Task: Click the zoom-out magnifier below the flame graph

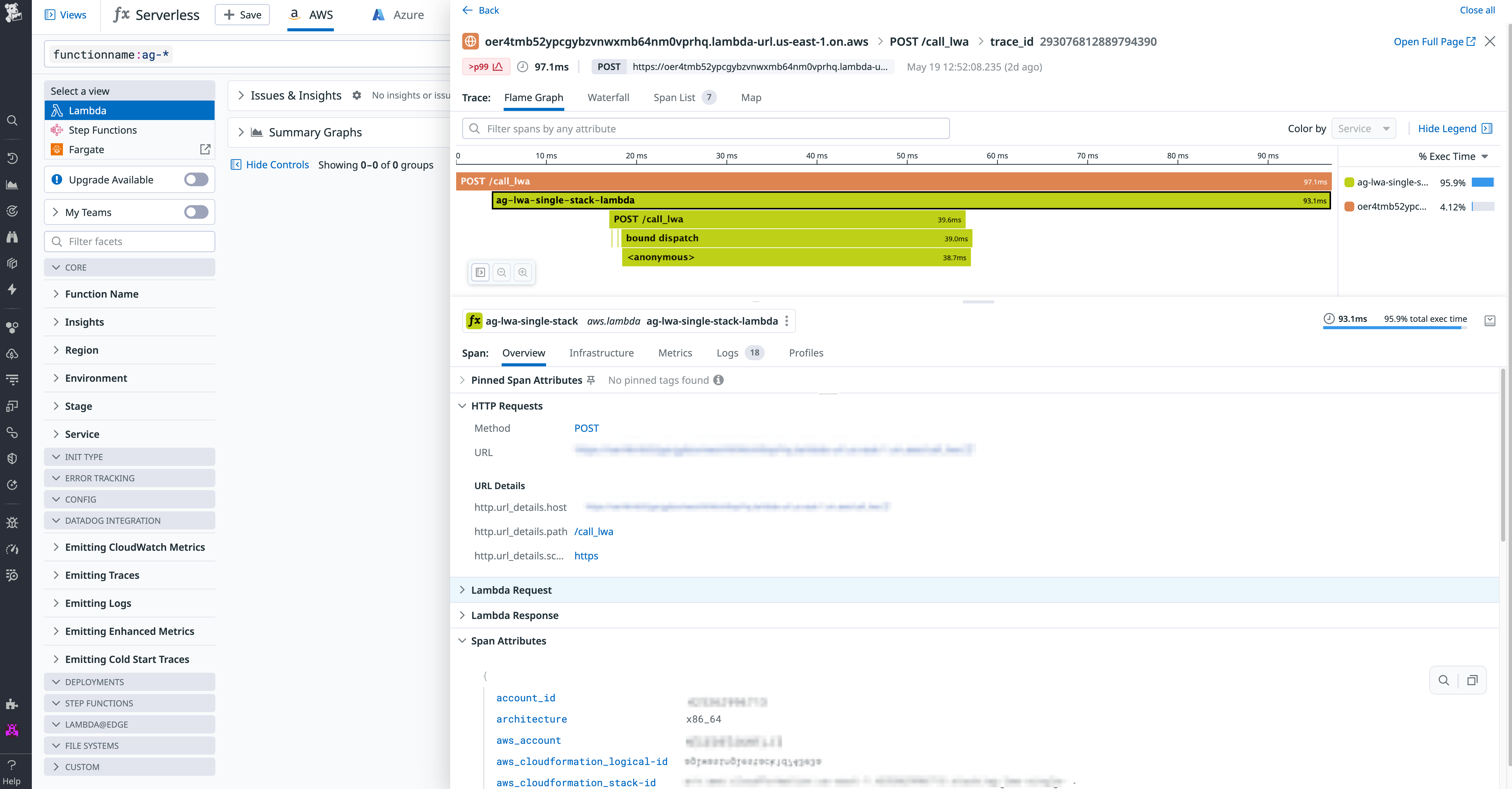Action: [502, 272]
